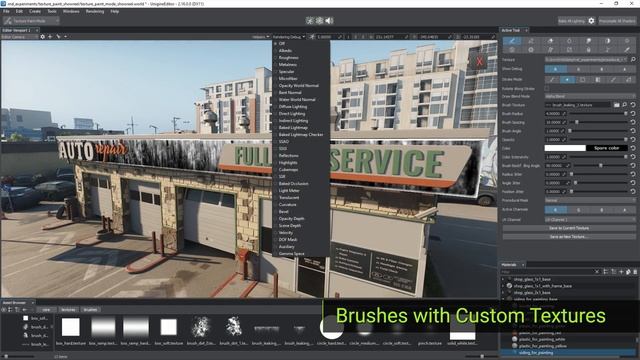Open the white Color swatch
The width and height of the screenshot is (640, 360).
pyautogui.click(x=565, y=148)
